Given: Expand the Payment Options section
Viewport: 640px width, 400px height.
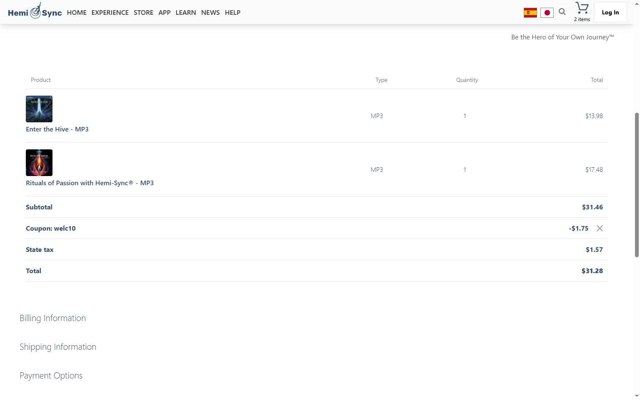Looking at the screenshot, I should 51,376.
